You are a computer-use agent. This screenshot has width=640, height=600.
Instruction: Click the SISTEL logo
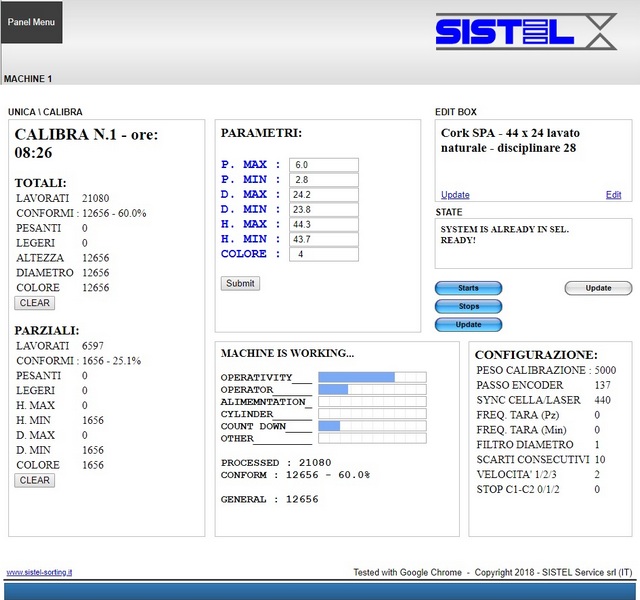[526, 31]
